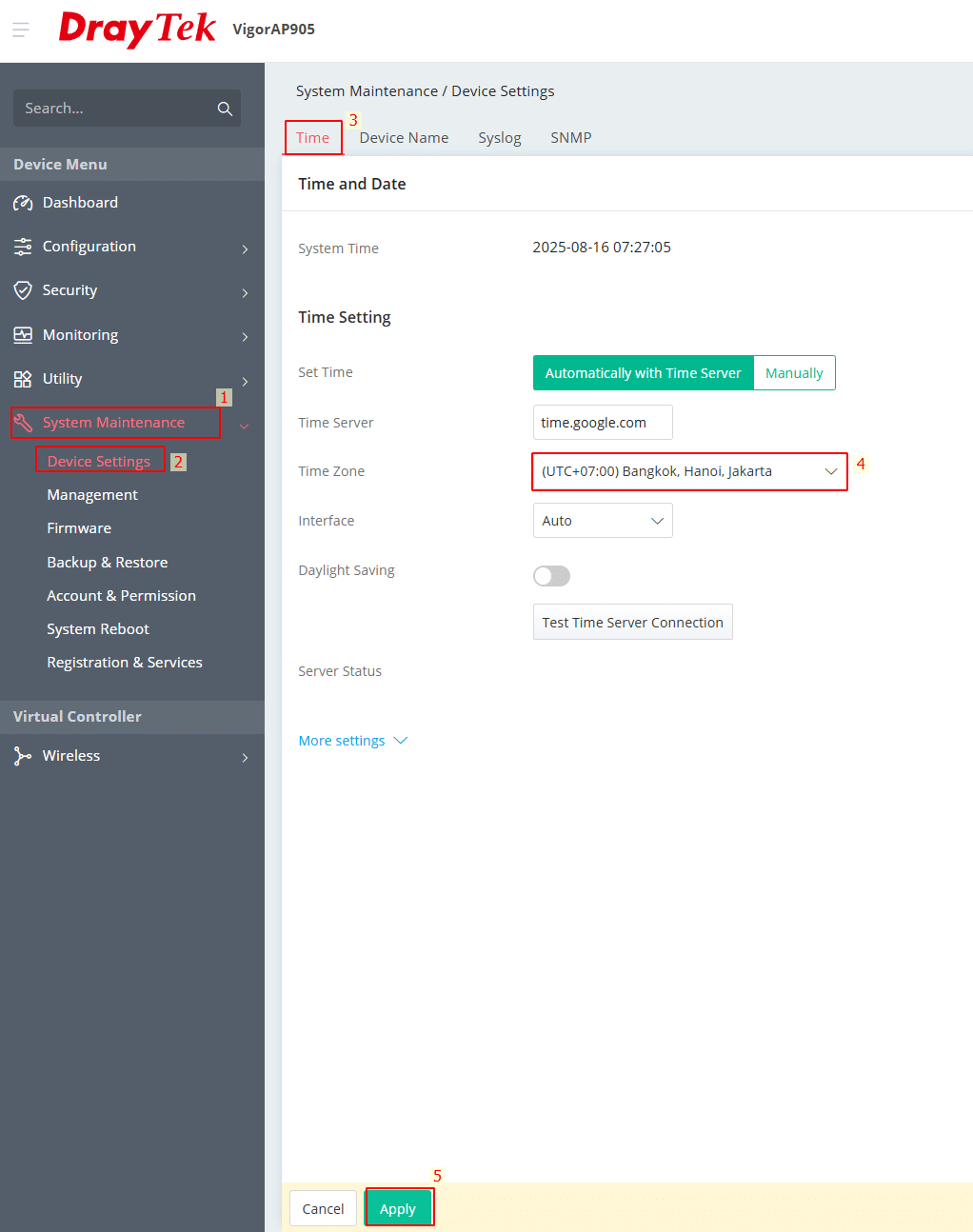The image size is (973, 1232).
Task: Expand the Security menu chevron
Action: [245, 292]
